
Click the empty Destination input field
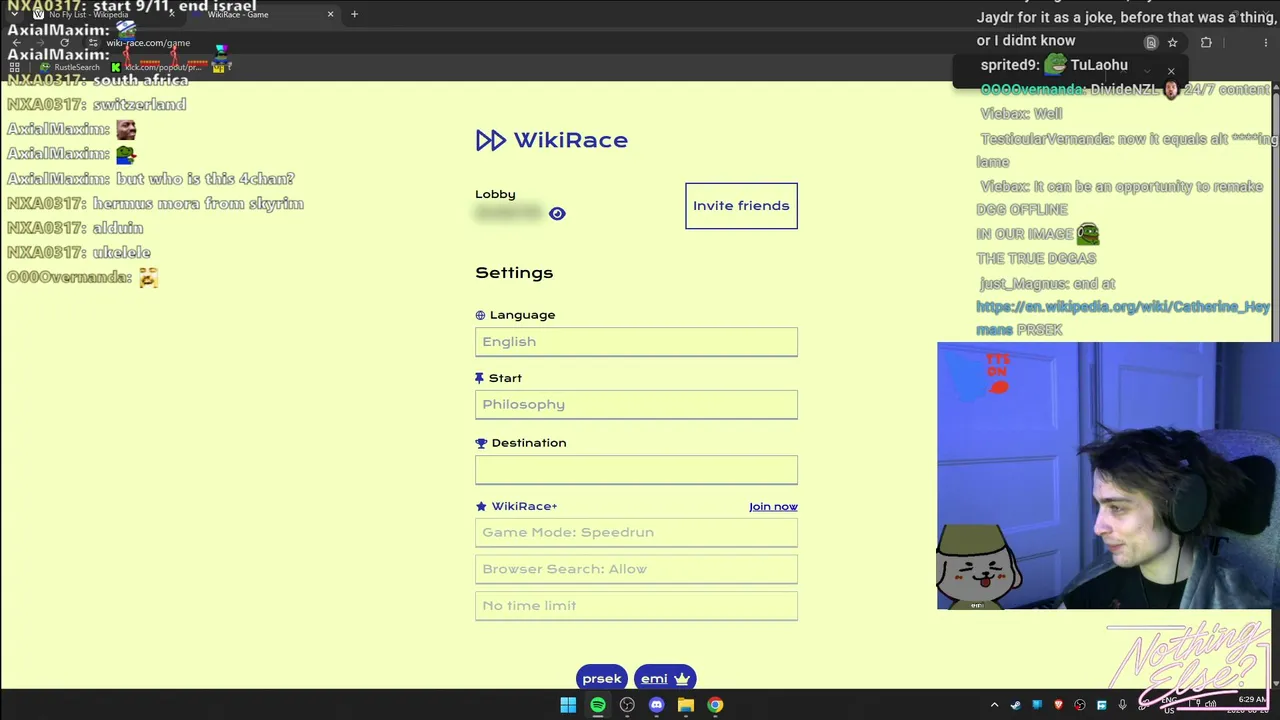(x=636, y=470)
